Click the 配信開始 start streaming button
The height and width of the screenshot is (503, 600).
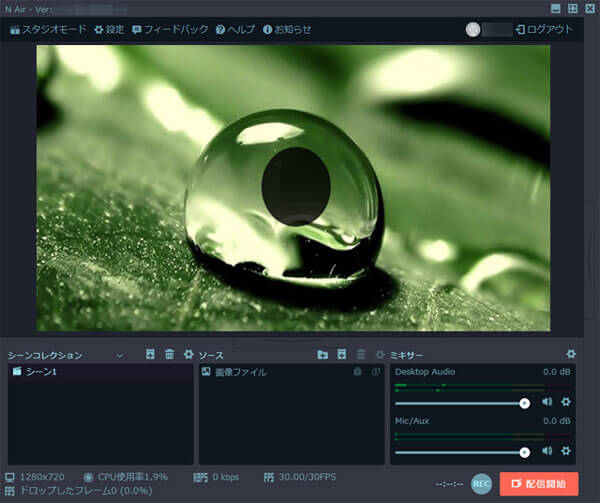[539, 484]
